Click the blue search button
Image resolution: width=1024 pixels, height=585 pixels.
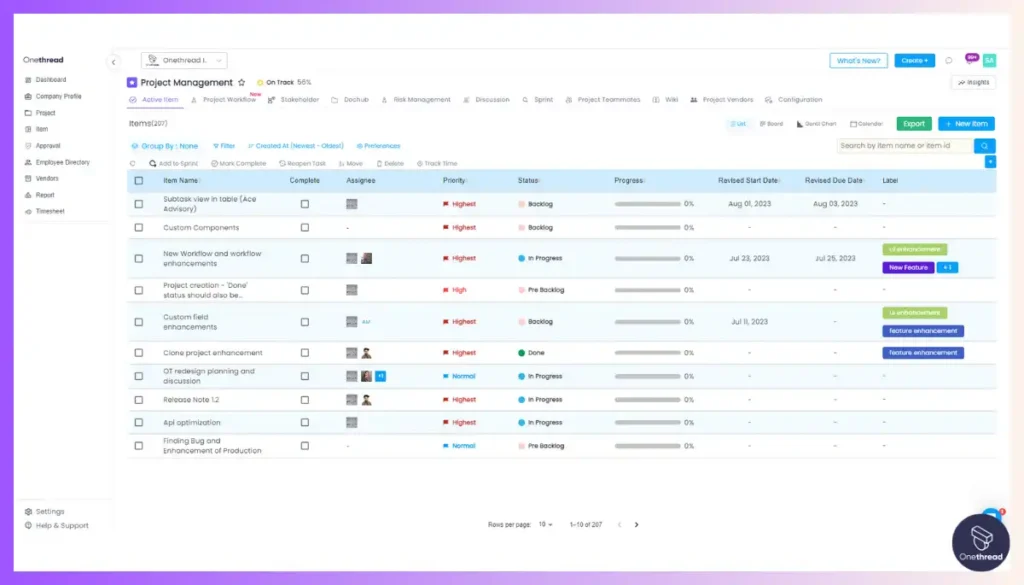click(984, 146)
